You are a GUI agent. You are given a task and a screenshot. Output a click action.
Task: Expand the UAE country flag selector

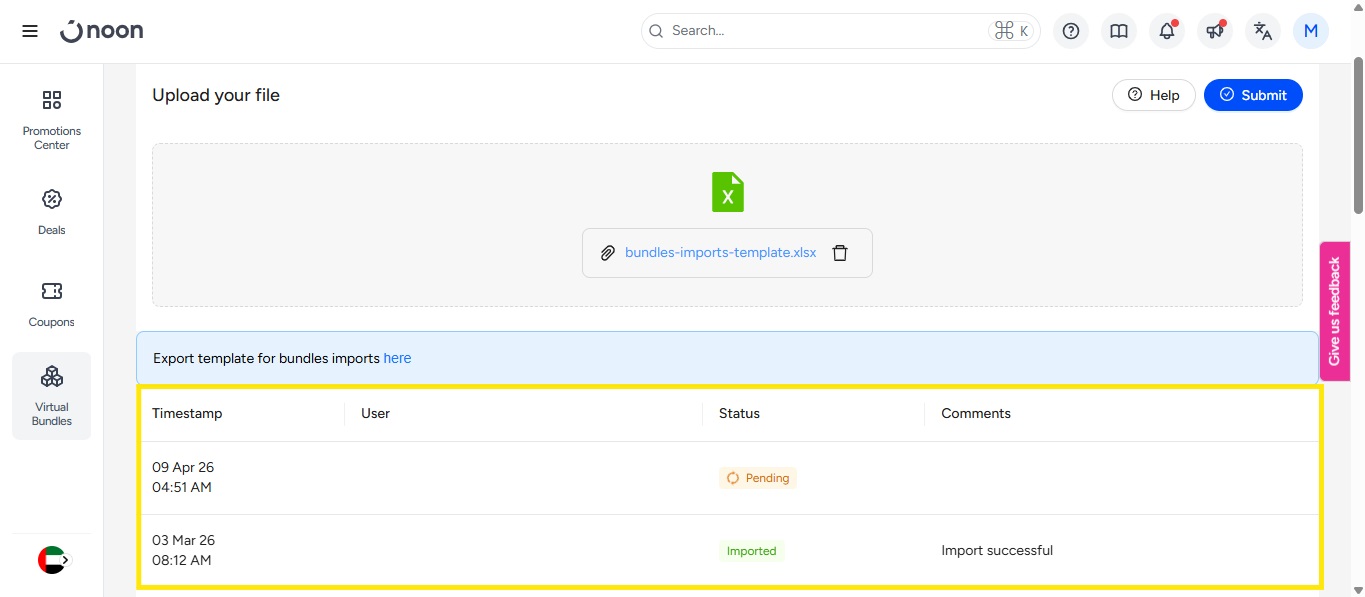click(x=53, y=560)
